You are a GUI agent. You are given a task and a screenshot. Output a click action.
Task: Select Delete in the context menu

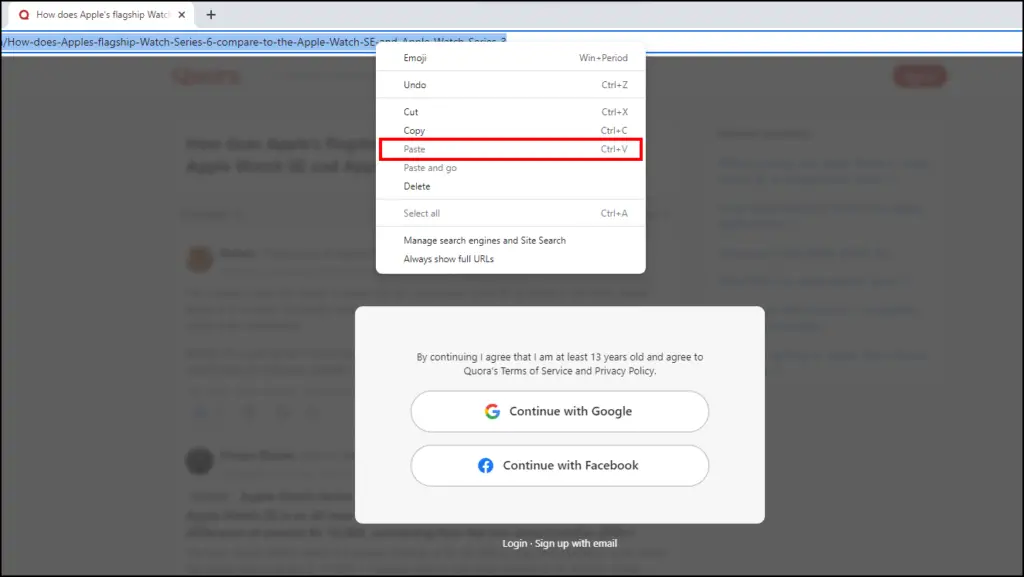[511, 187]
